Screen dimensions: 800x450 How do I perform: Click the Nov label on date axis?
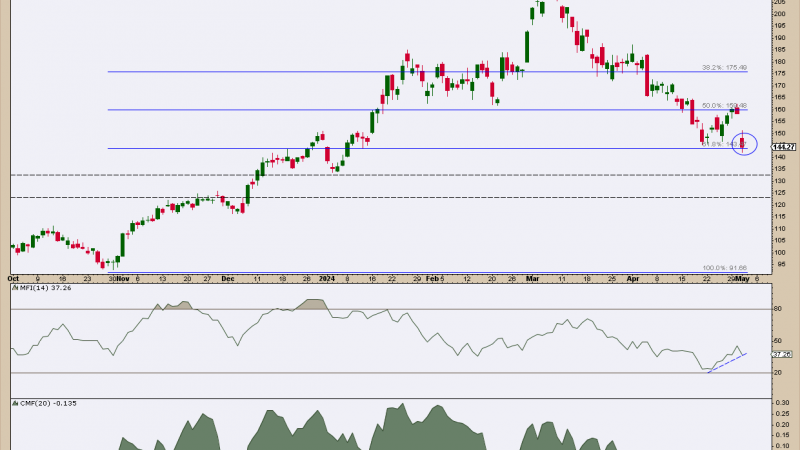point(122,279)
